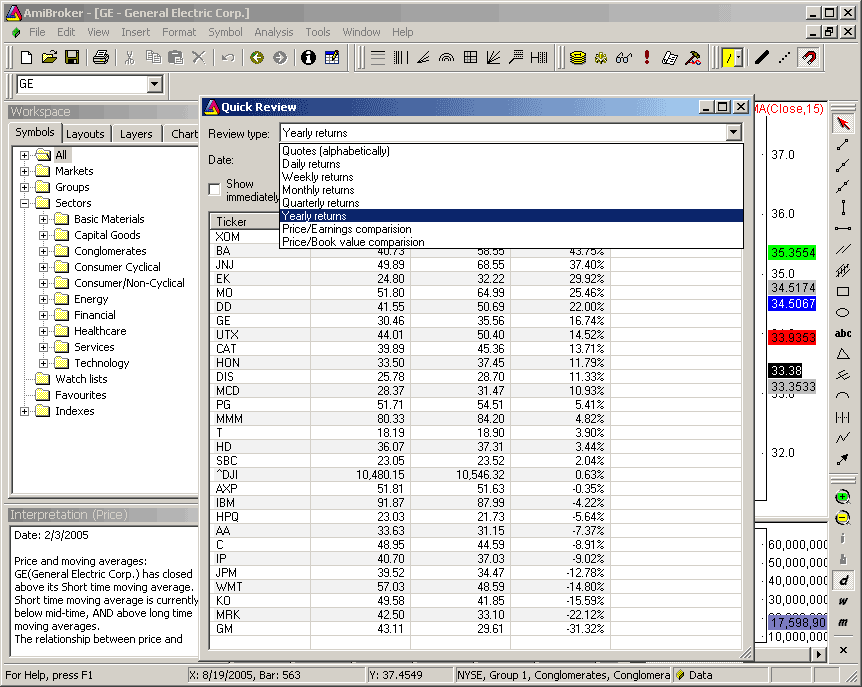Image resolution: width=862 pixels, height=687 pixels.
Task: Expand the Energy sector
Action: pyautogui.click(x=43, y=299)
